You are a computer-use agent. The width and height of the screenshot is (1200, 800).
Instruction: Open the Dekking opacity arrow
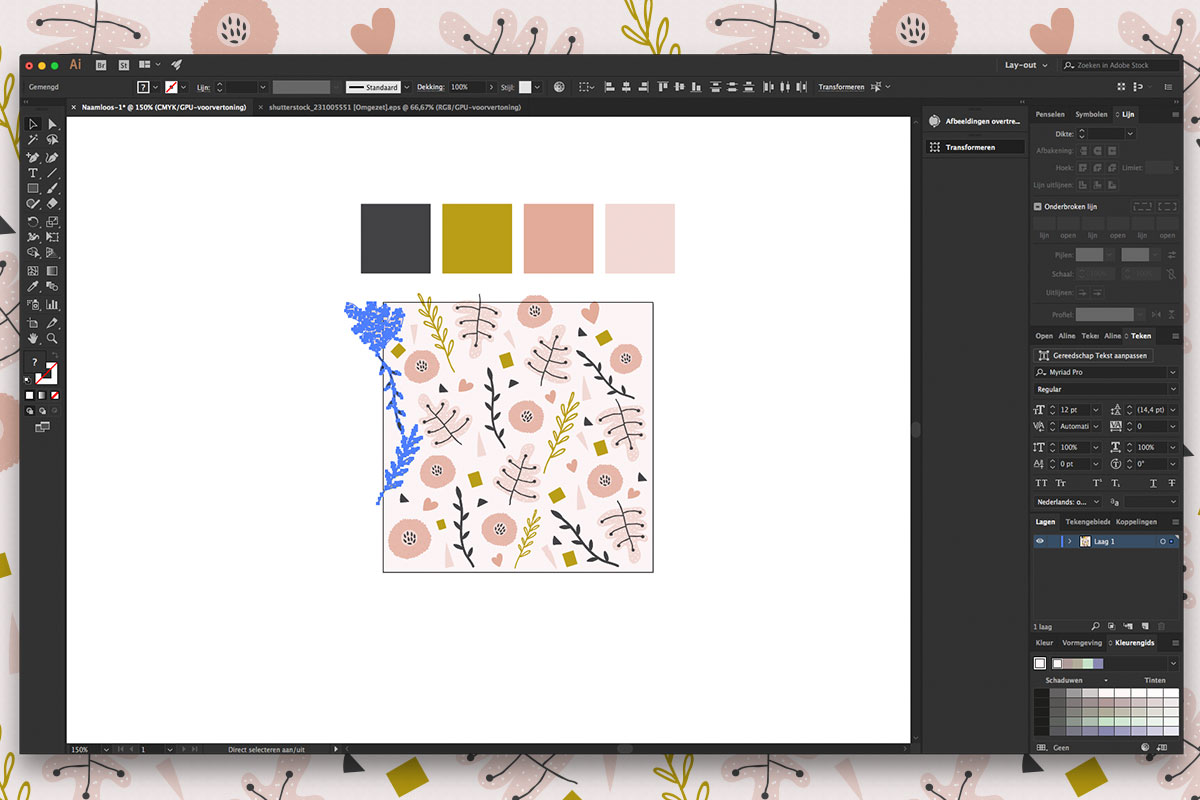pyautogui.click(x=492, y=87)
